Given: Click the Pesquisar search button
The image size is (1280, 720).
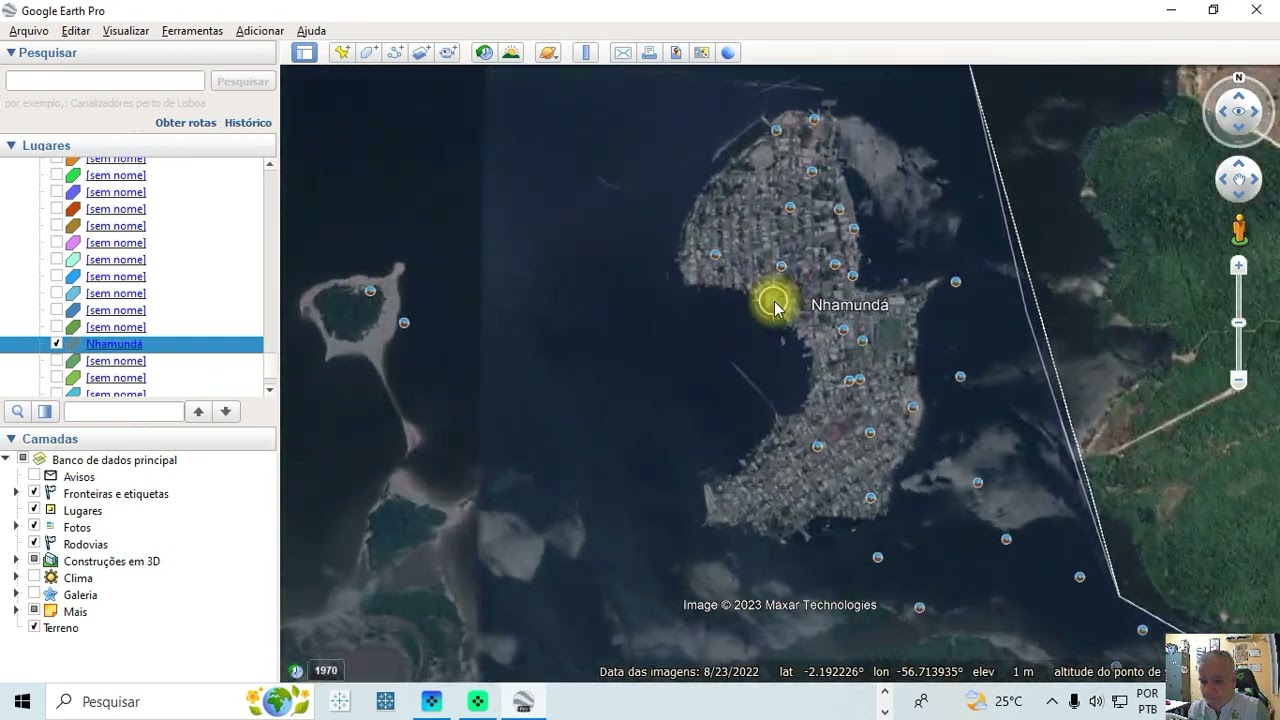Looking at the screenshot, I should click(x=242, y=81).
